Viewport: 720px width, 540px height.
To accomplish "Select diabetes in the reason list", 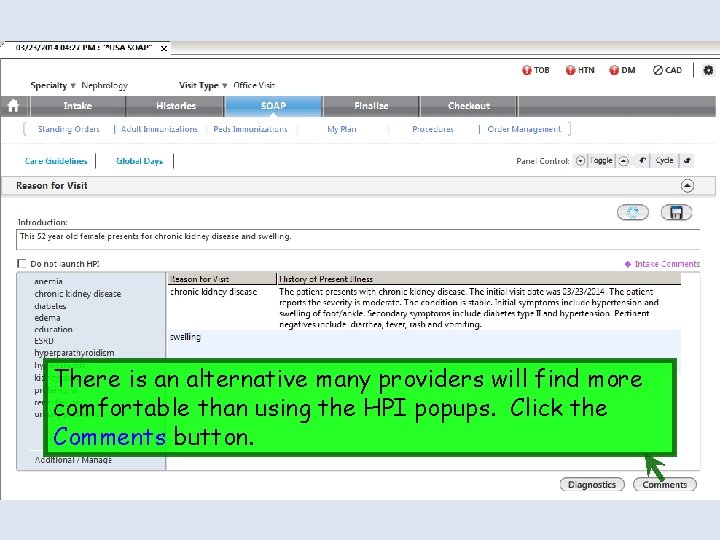I will point(50,306).
